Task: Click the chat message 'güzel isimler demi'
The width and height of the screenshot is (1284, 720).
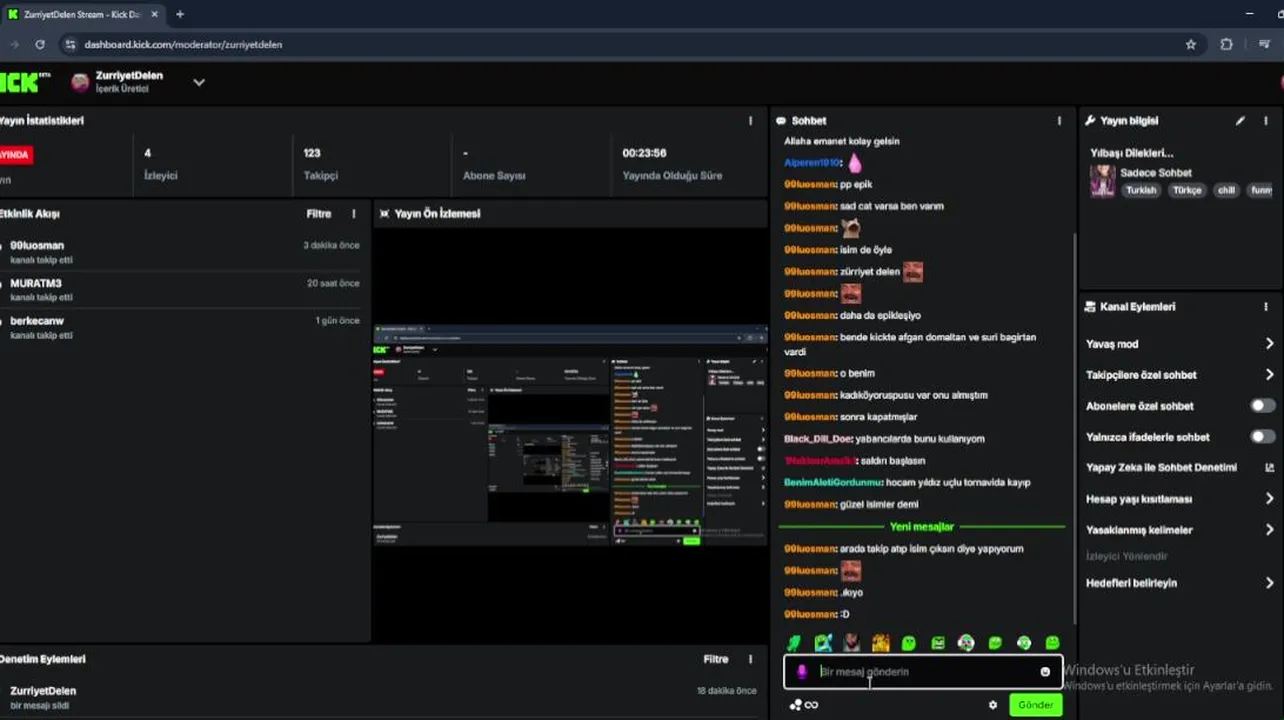Action: (880, 505)
